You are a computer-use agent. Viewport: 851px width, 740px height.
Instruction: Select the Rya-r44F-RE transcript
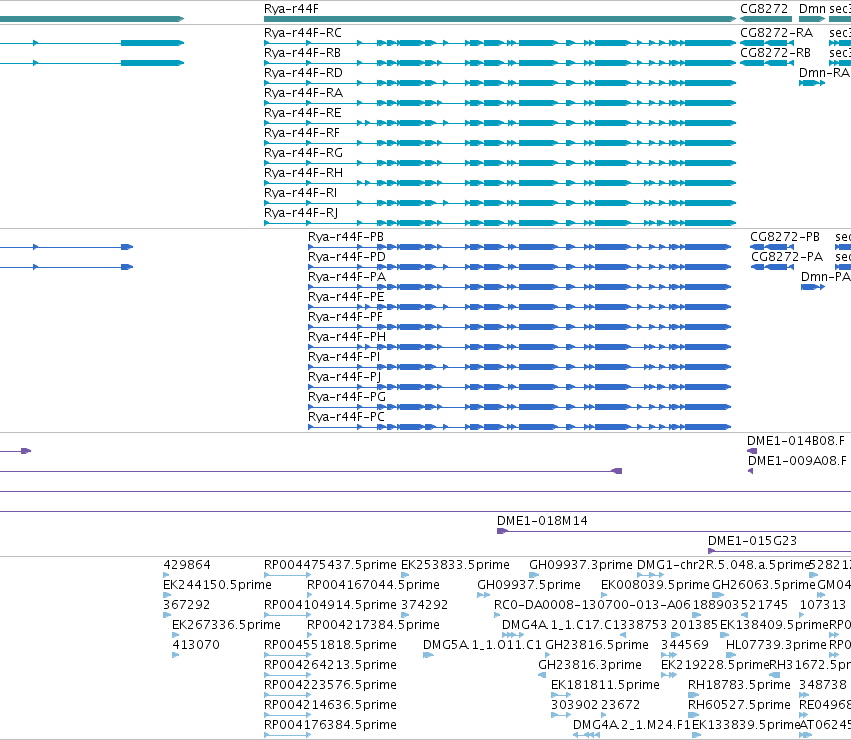[x=302, y=113]
